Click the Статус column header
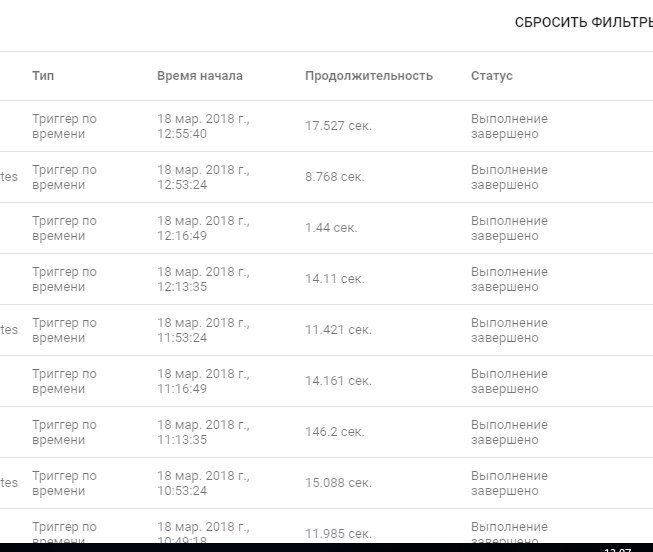This screenshot has width=653, height=552. pyautogui.click(x=491, y=76)
